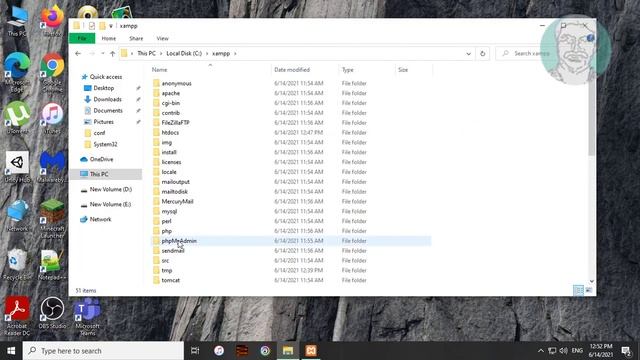Select Quick access in the navigation pane
The image size is (640, 360).
pyautogui.click(x=106, y=77)
